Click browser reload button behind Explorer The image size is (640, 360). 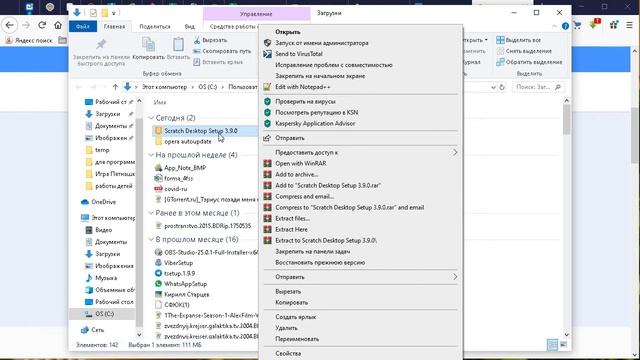42,25
